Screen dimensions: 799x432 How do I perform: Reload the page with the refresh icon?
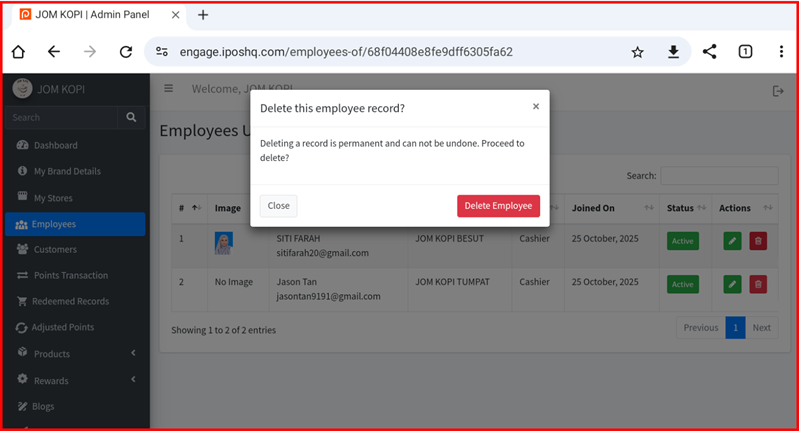125,52
